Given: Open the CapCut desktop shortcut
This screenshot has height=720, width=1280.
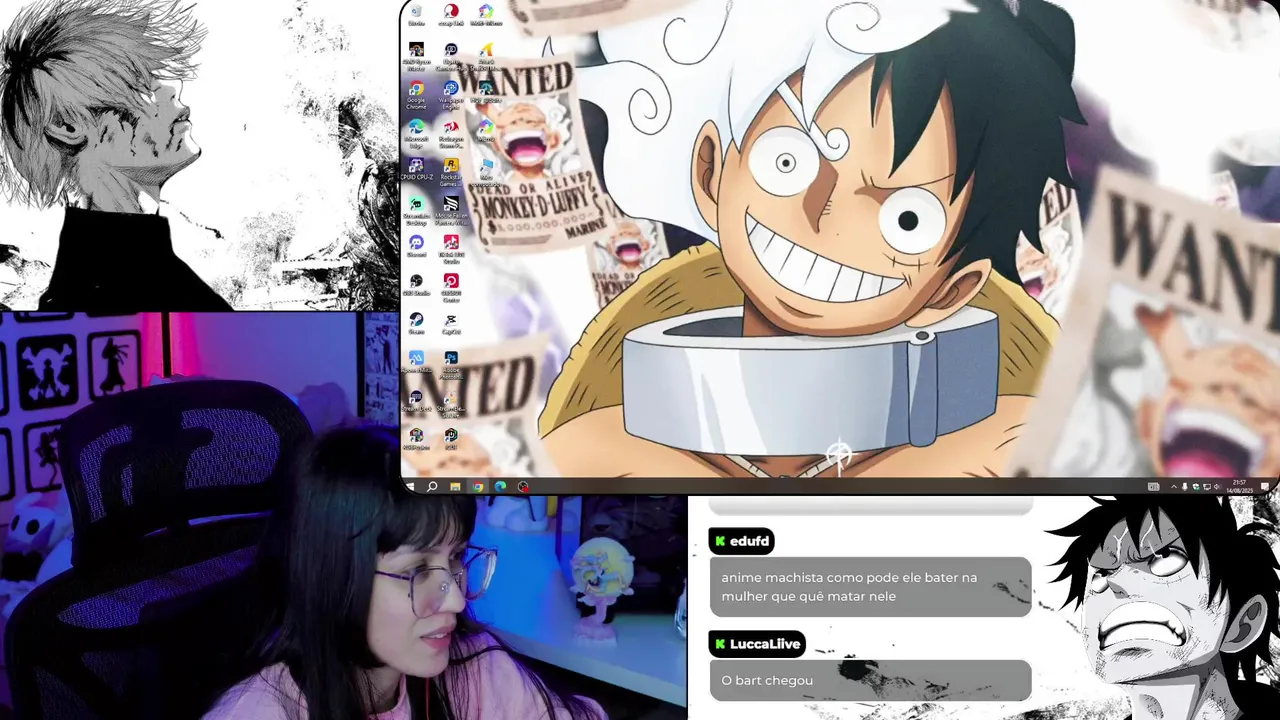Looking at the screenshot, I should coord(451,323).
